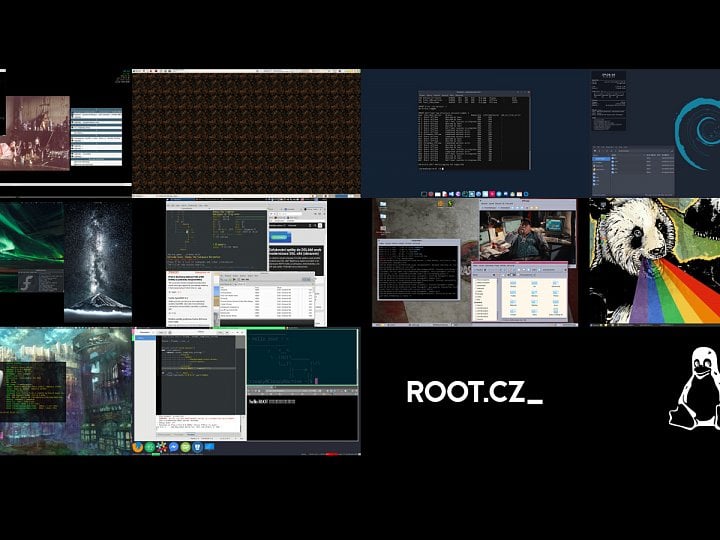Open the green icon right of Messenger

(x=186, y=447)
